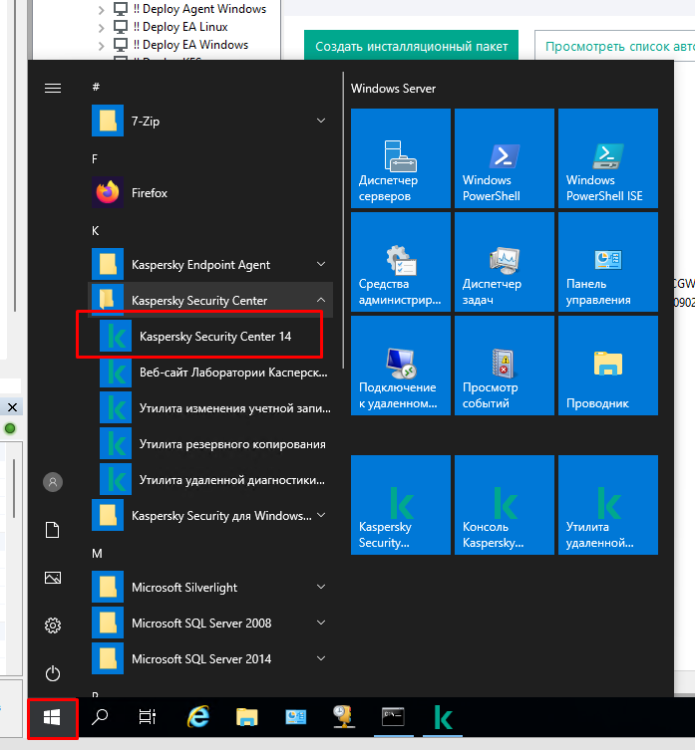The width and height of the screenshot is (695, 750).
Task: Jump via letter M group header
Action: tap(97, 553)
